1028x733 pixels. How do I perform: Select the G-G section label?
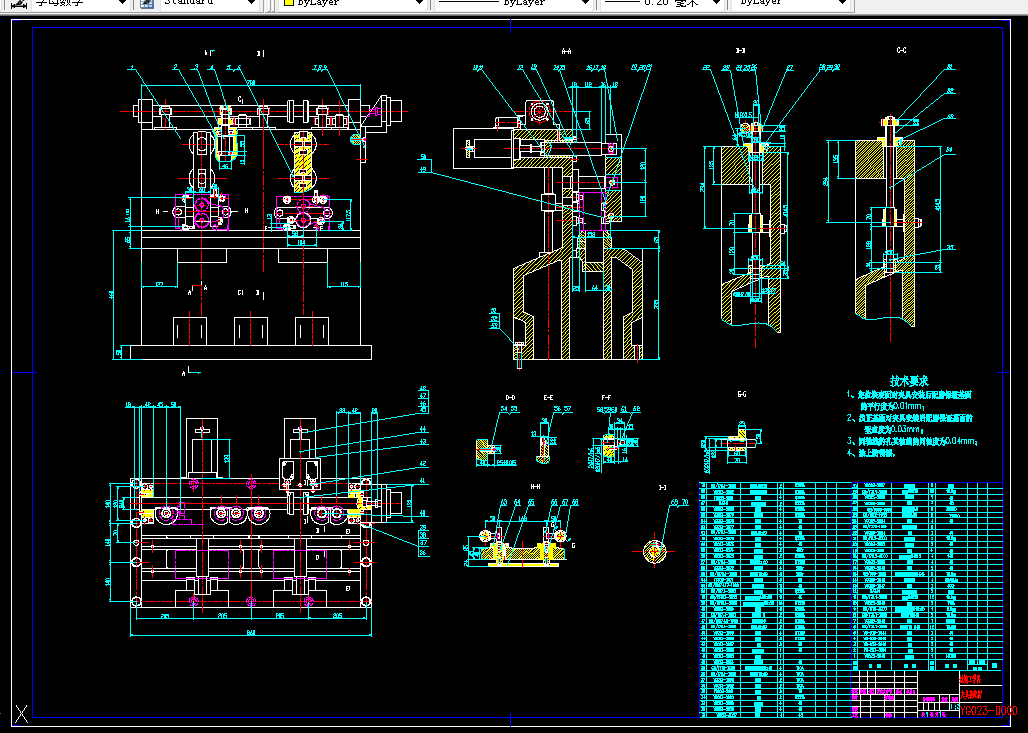tap(741, 394)
